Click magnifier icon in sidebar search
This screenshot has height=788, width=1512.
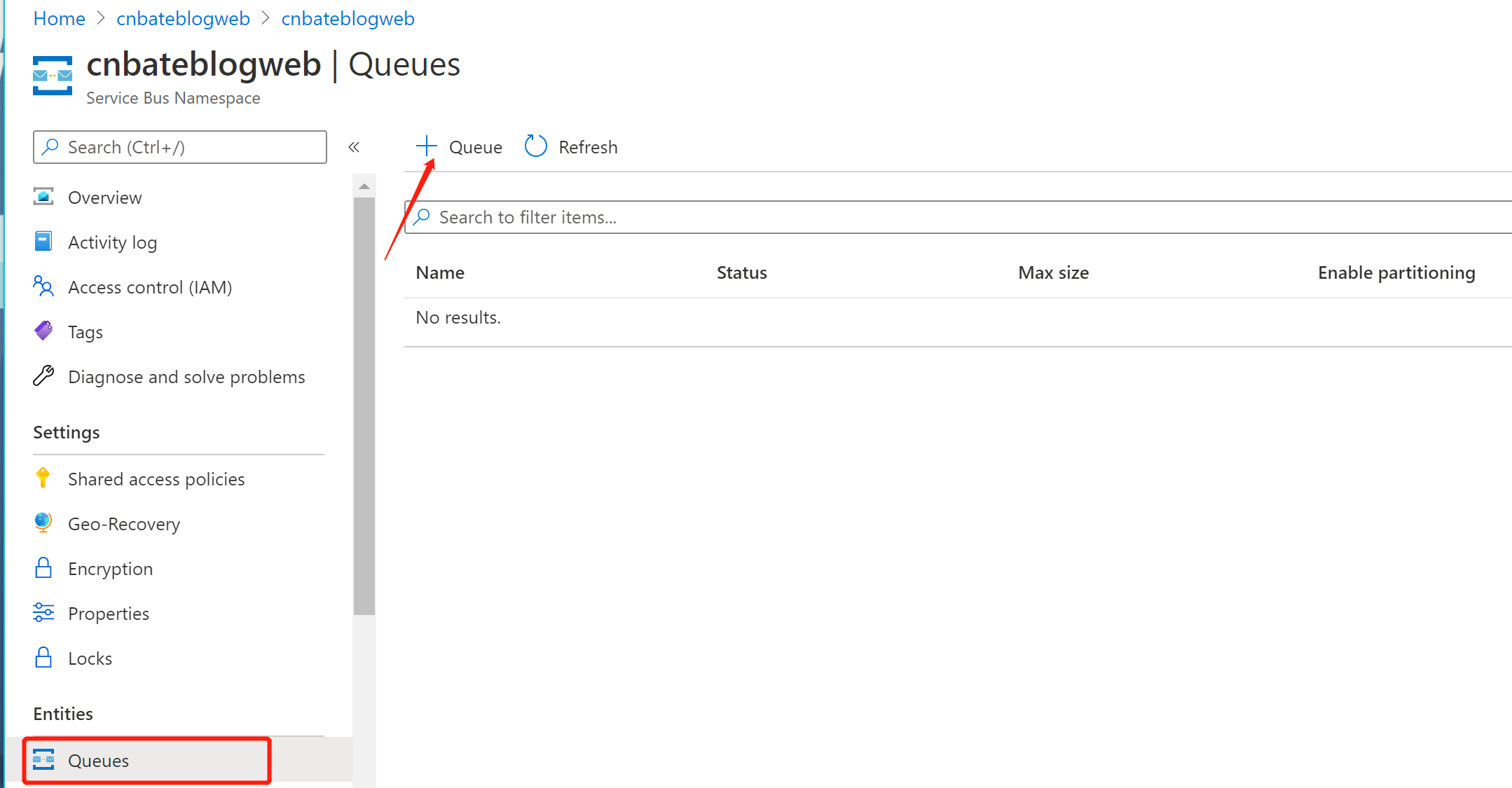pyautogui.click(x=50, y=146)
